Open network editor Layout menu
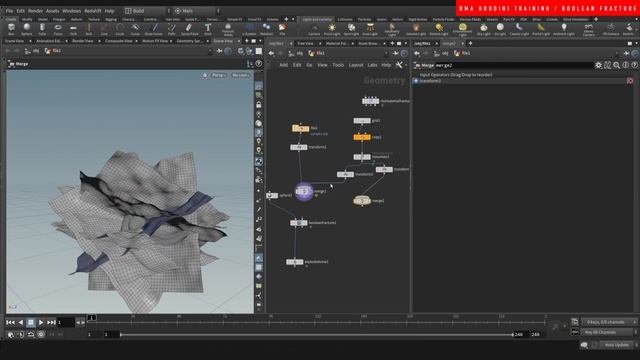 (356, 65)
